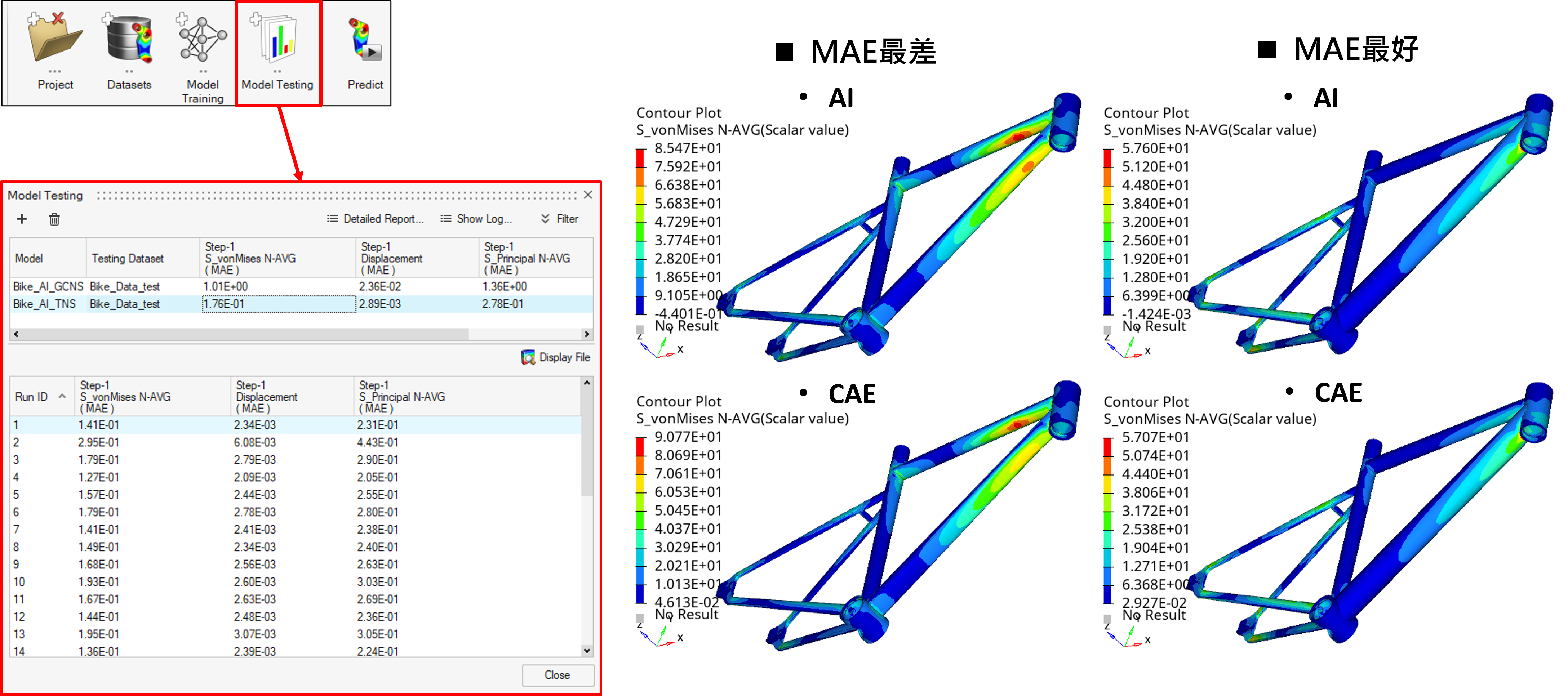
Task: Sort by Run ID column arrow
Action: [x=62, y=397]
